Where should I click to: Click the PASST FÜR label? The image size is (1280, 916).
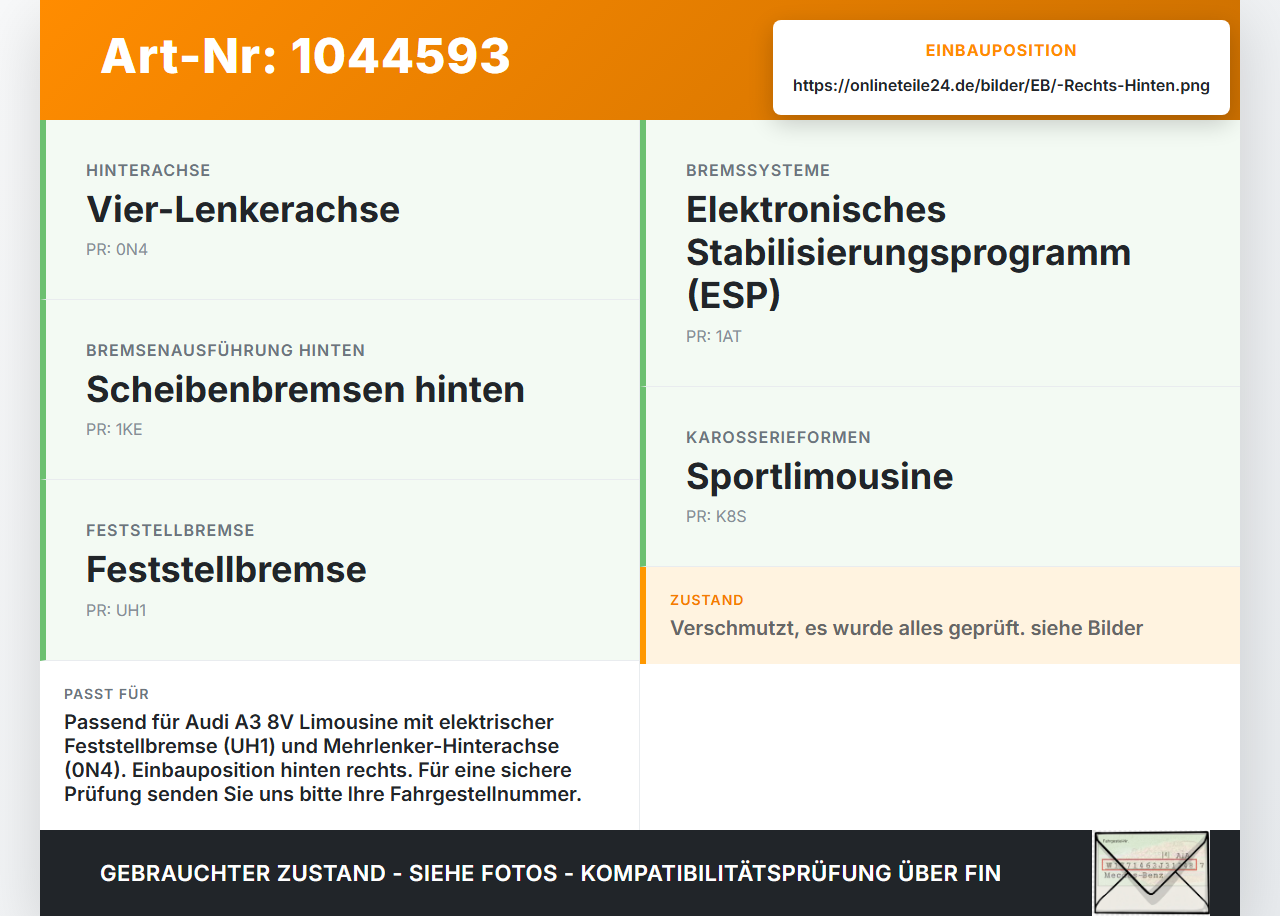pos(106,694)
